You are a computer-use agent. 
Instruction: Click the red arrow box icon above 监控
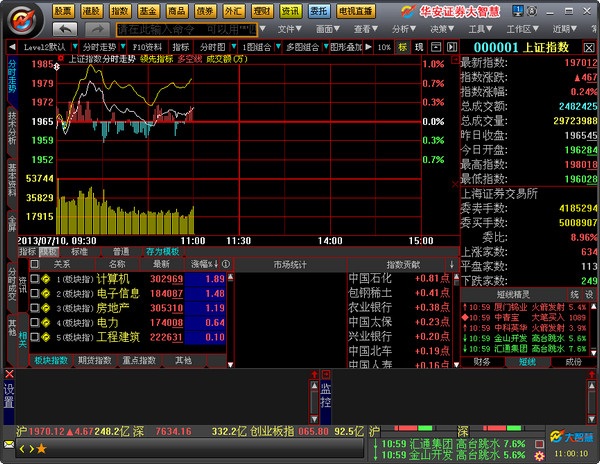click(x=326, y=374)
